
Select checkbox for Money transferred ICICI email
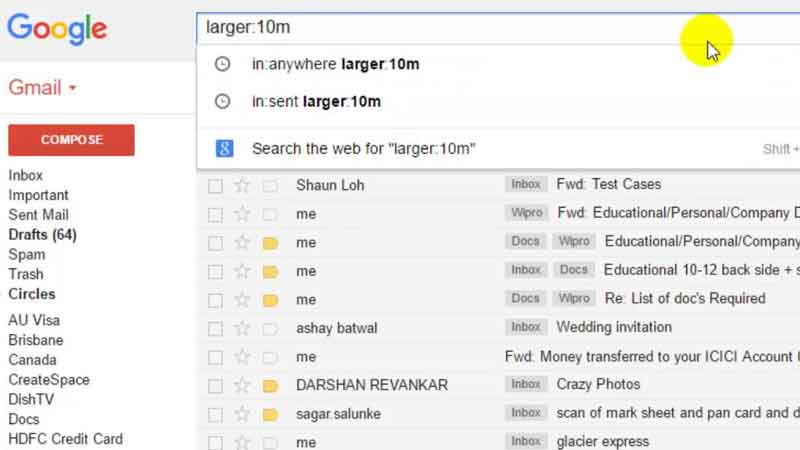215,357
